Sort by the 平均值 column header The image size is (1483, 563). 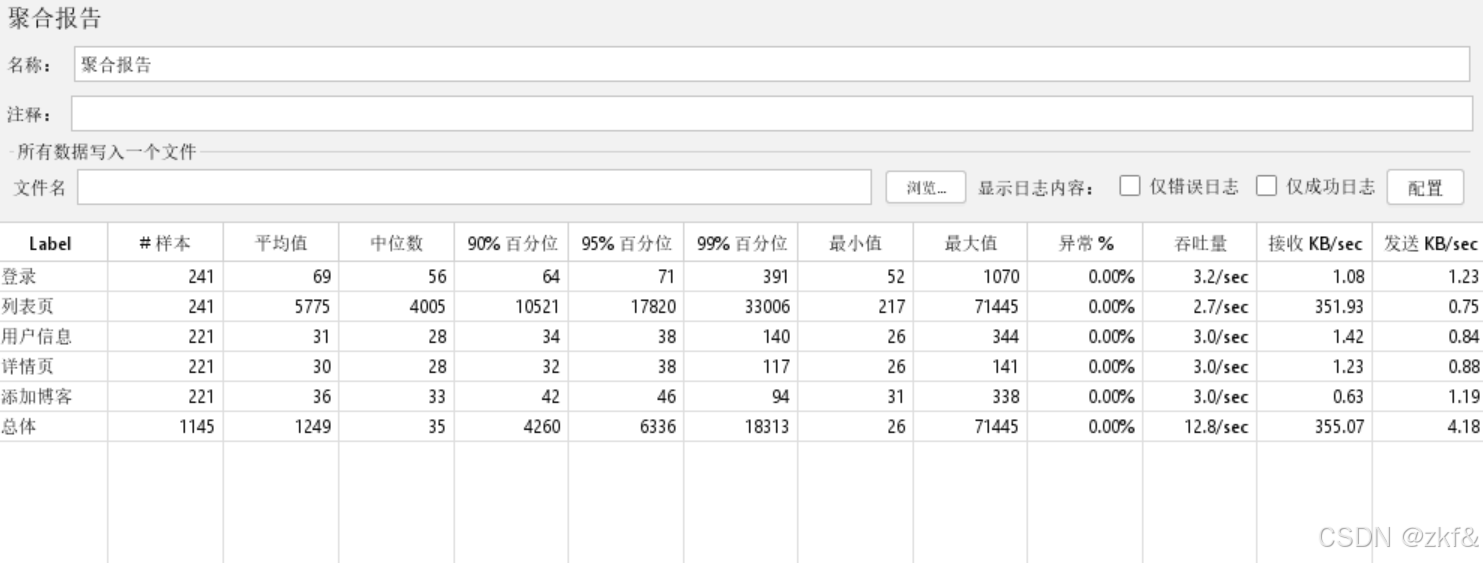point(280,244)
